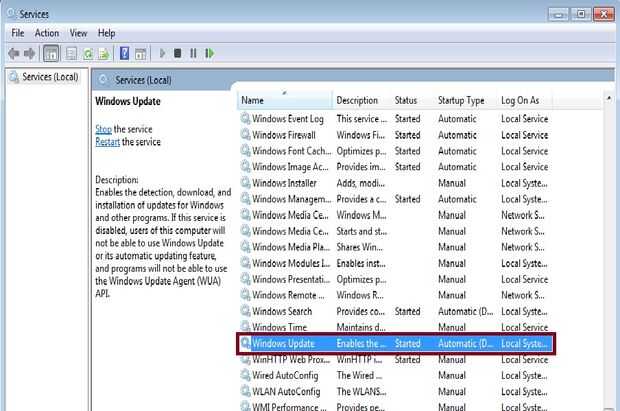
Task: Open the Properties toolbar icon
Action: point(71,53)
